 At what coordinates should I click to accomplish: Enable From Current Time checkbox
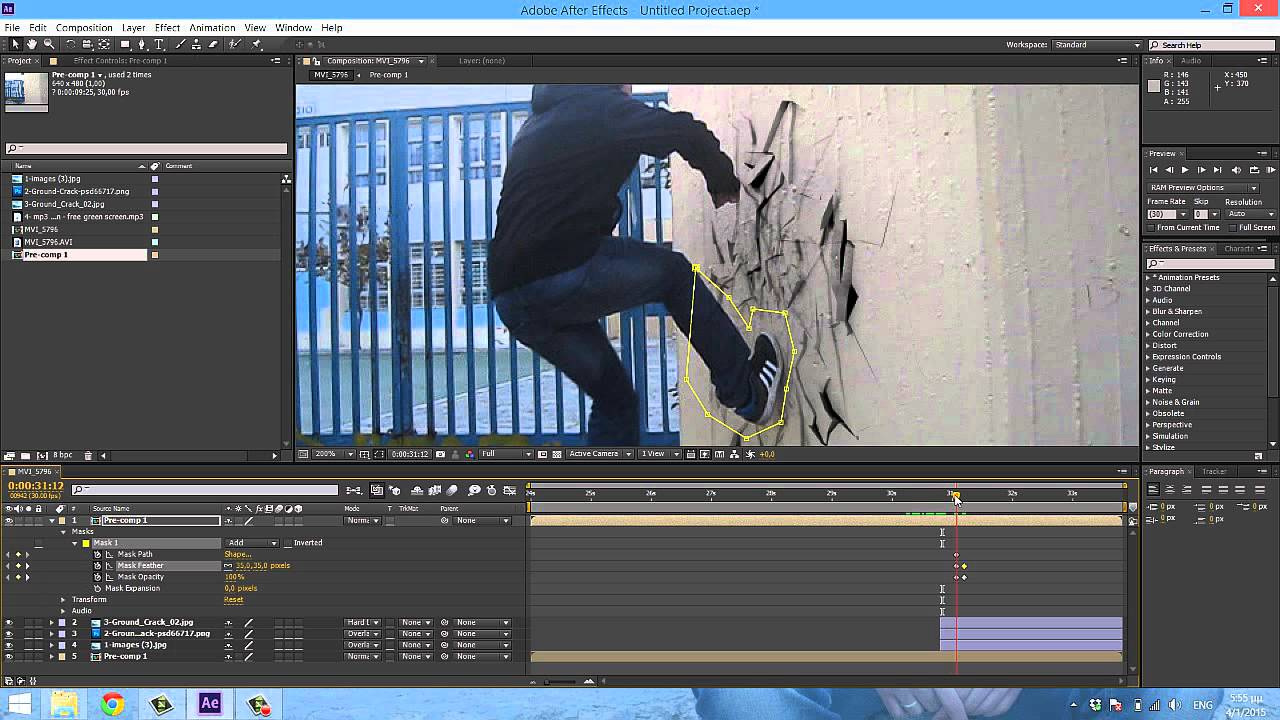(1151, 228)
